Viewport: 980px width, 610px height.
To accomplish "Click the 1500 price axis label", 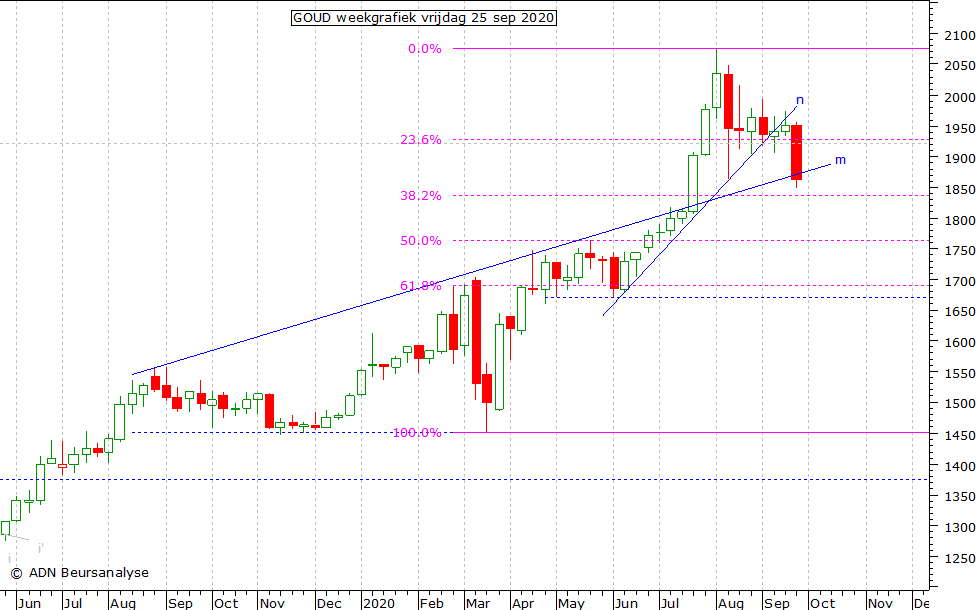I will pos(960,404).
